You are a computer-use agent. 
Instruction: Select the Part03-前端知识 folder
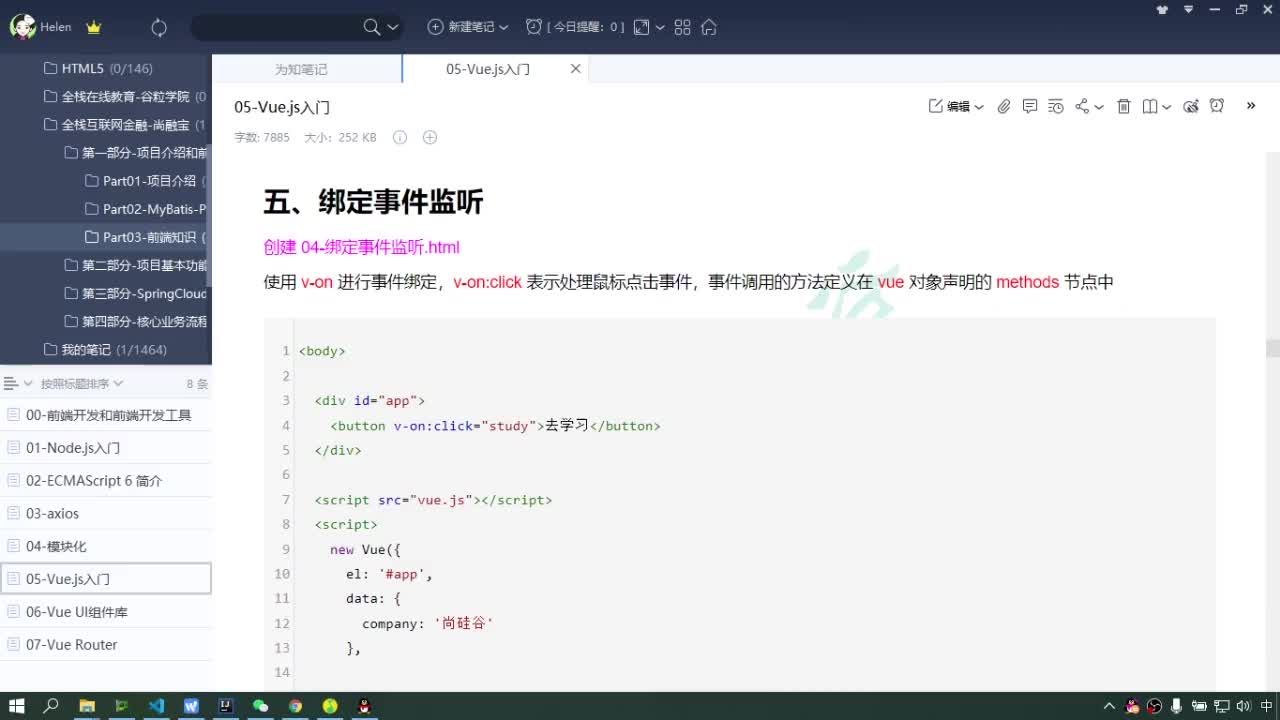tap(106, 237)
